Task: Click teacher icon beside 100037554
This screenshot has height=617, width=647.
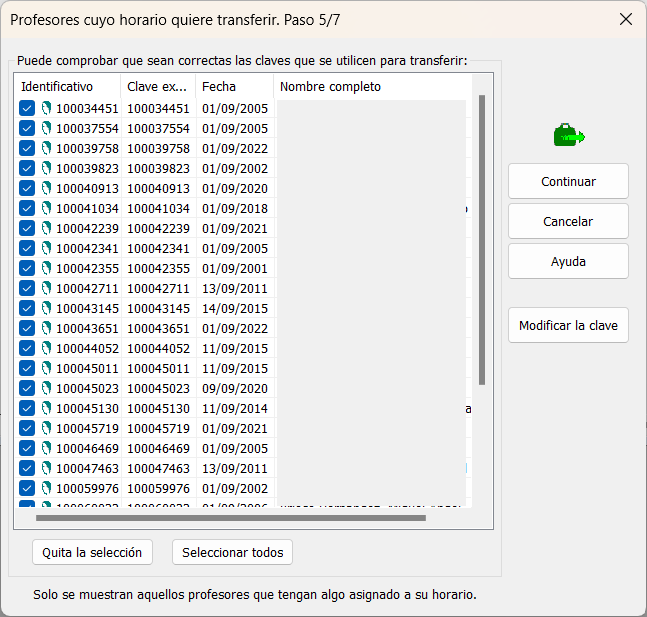Action: point(46,128)
